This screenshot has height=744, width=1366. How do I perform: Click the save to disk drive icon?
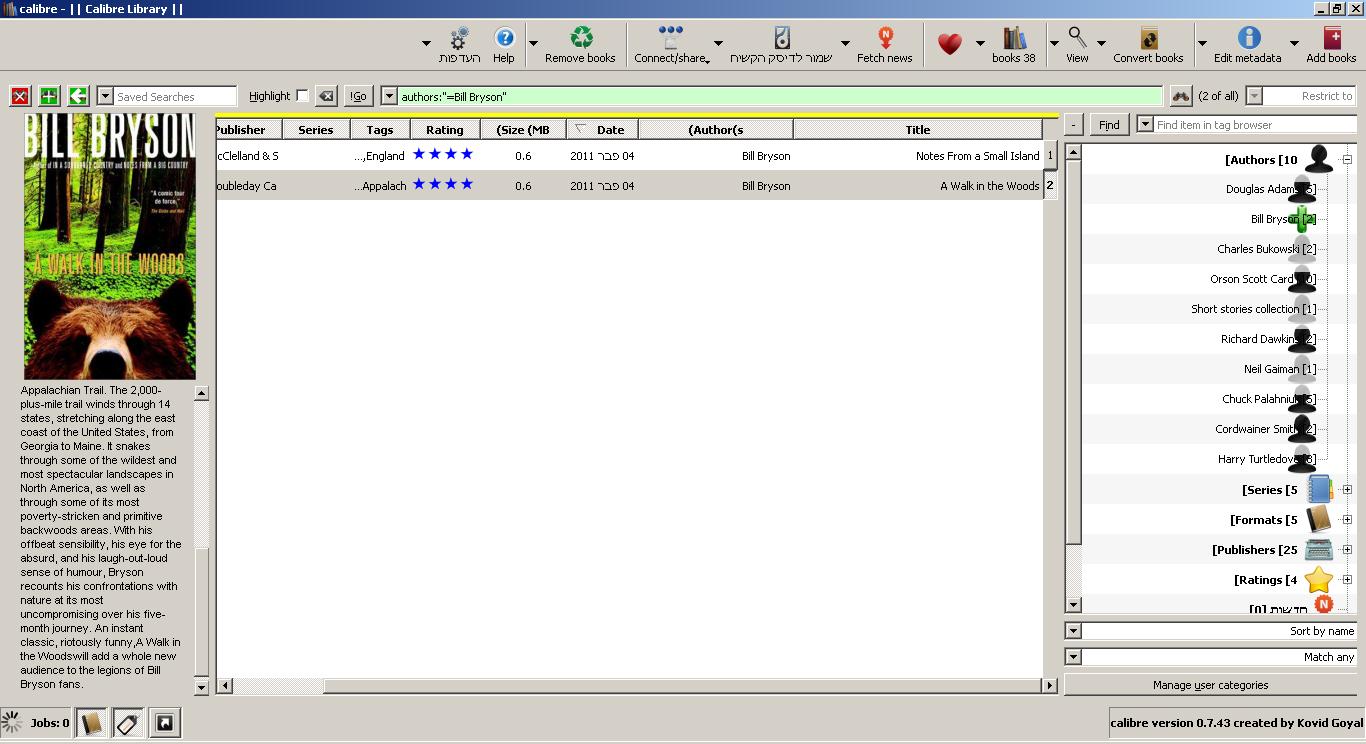coord(782,39)
